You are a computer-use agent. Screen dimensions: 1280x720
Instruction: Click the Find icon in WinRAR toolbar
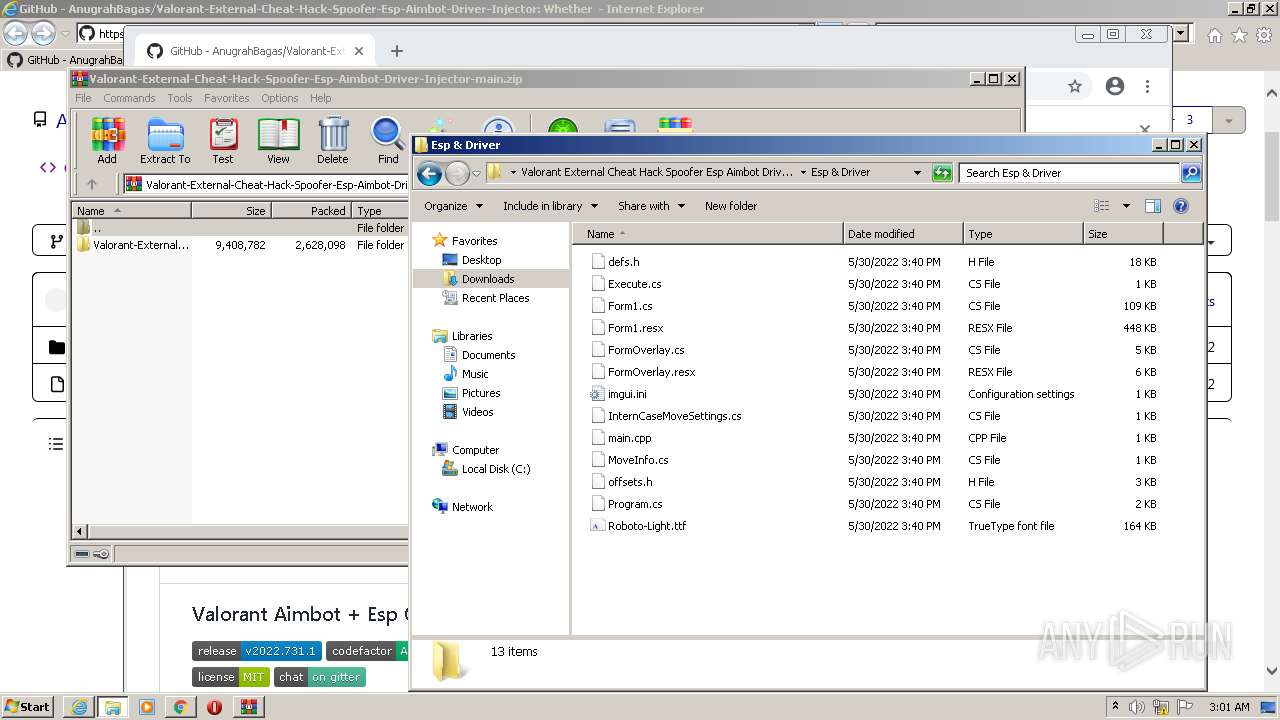click(x=388, y=141)
